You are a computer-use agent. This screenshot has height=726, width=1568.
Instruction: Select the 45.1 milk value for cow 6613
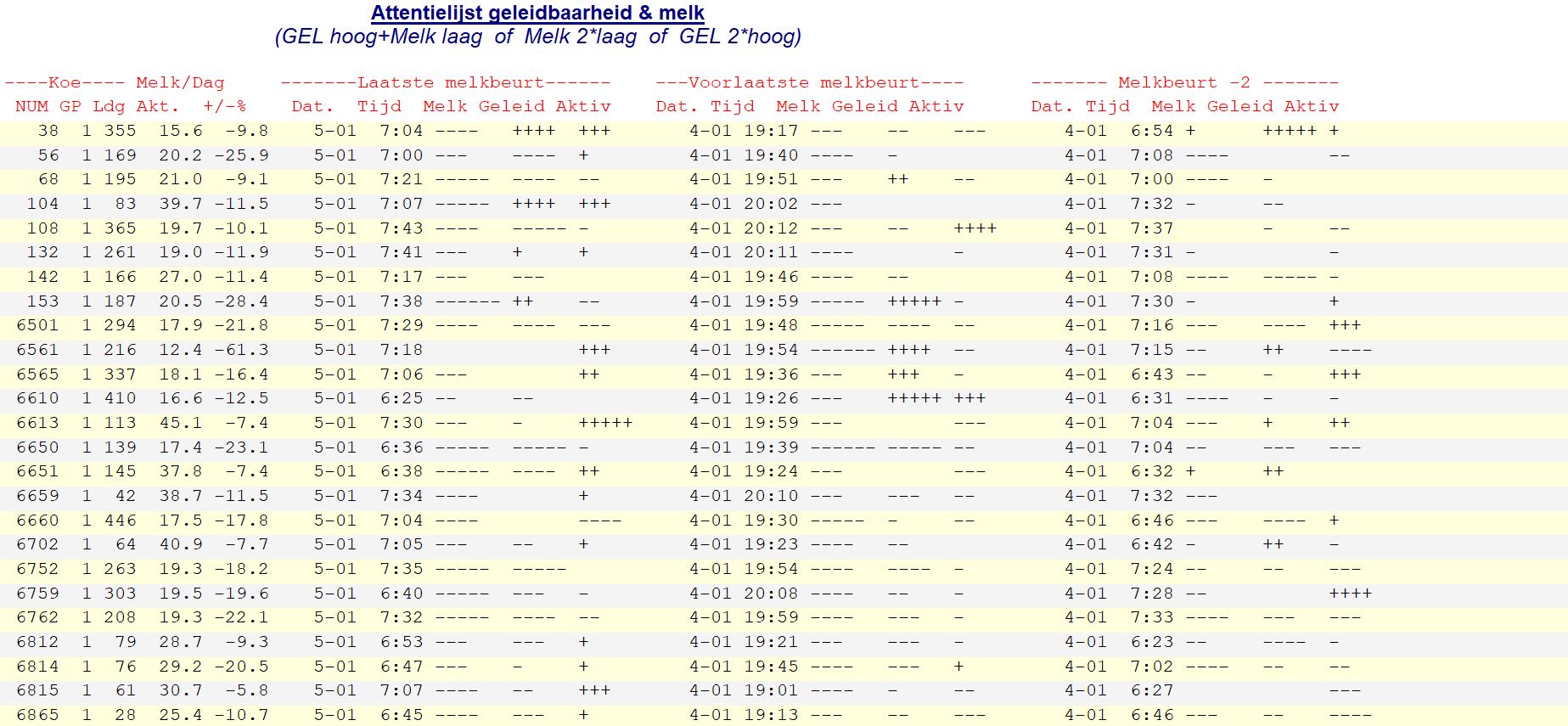(181, 423)
